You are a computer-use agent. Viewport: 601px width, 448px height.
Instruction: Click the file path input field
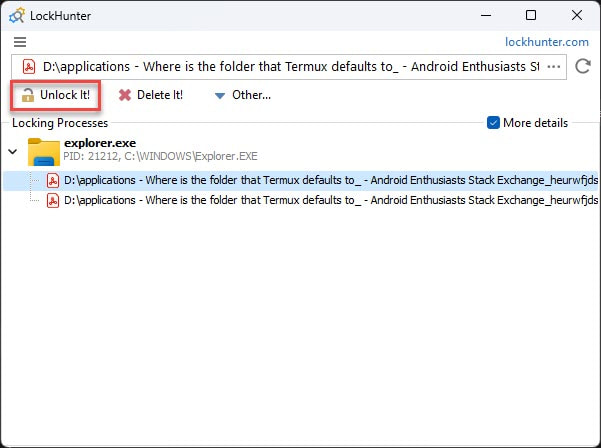[x=289, y=67]
